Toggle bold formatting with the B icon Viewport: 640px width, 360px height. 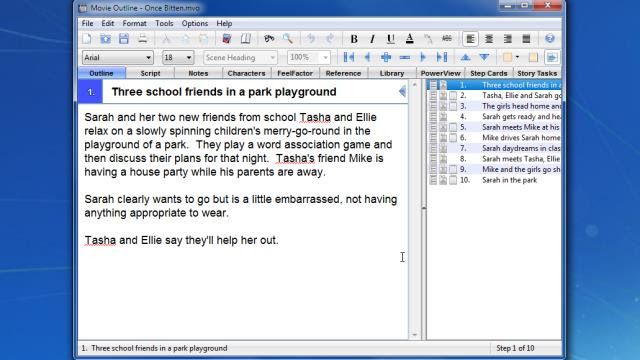(x=354, y=39)
